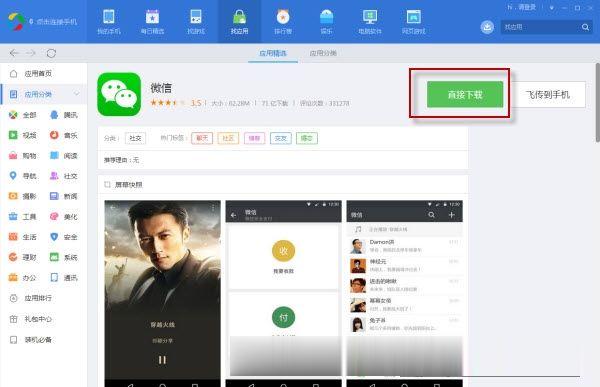
Task: Open 应用排行 app rankings in sidebar
Action: point(31,298)
